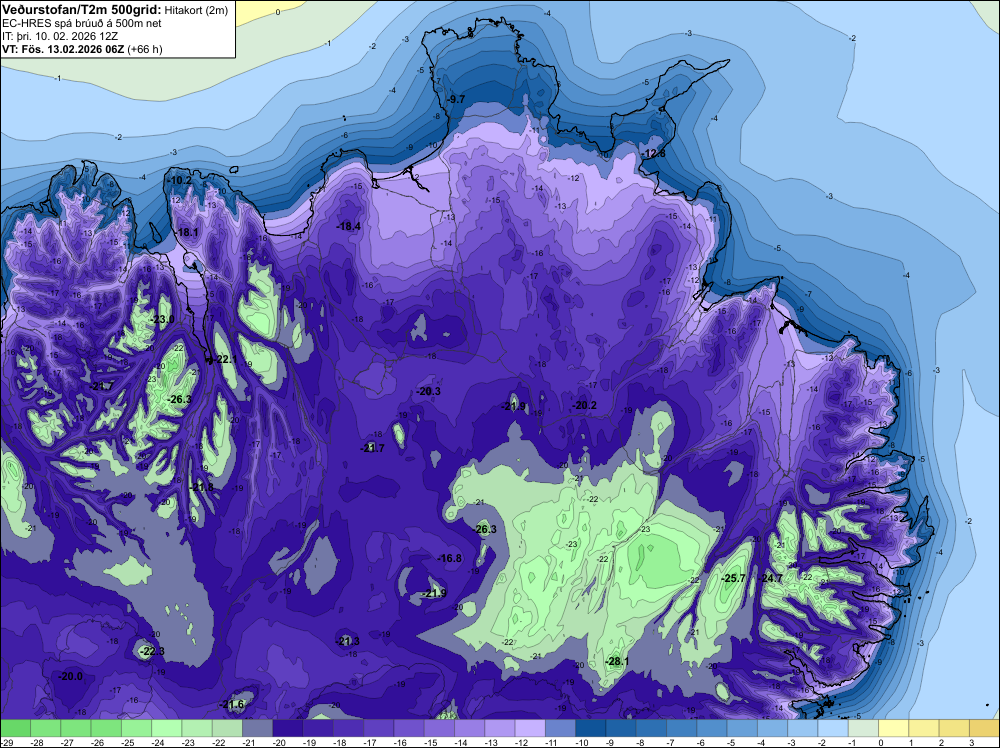Click 'EC-HRES spá brúuð á 500m net' line

82,23
